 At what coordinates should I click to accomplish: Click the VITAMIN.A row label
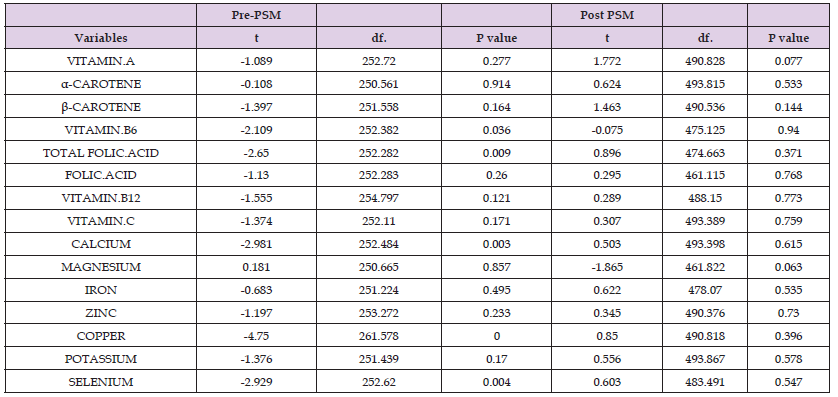[101, 61]
